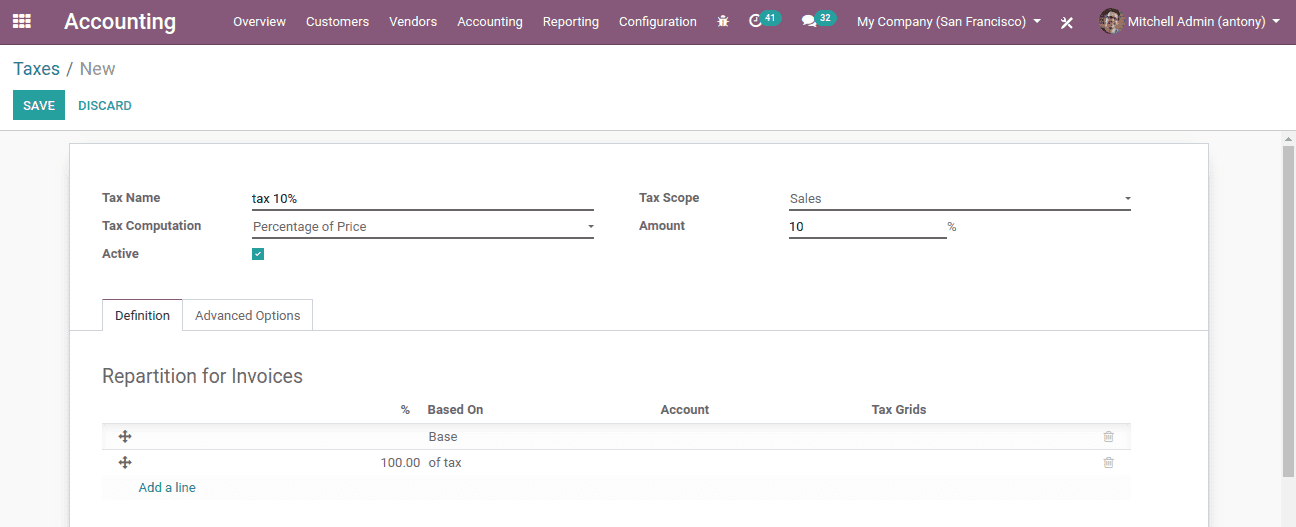Viewport: 1296px width, 527px height.
Task: Open the Customers menu
Action: pyautogui.click(x=337, y=21)
